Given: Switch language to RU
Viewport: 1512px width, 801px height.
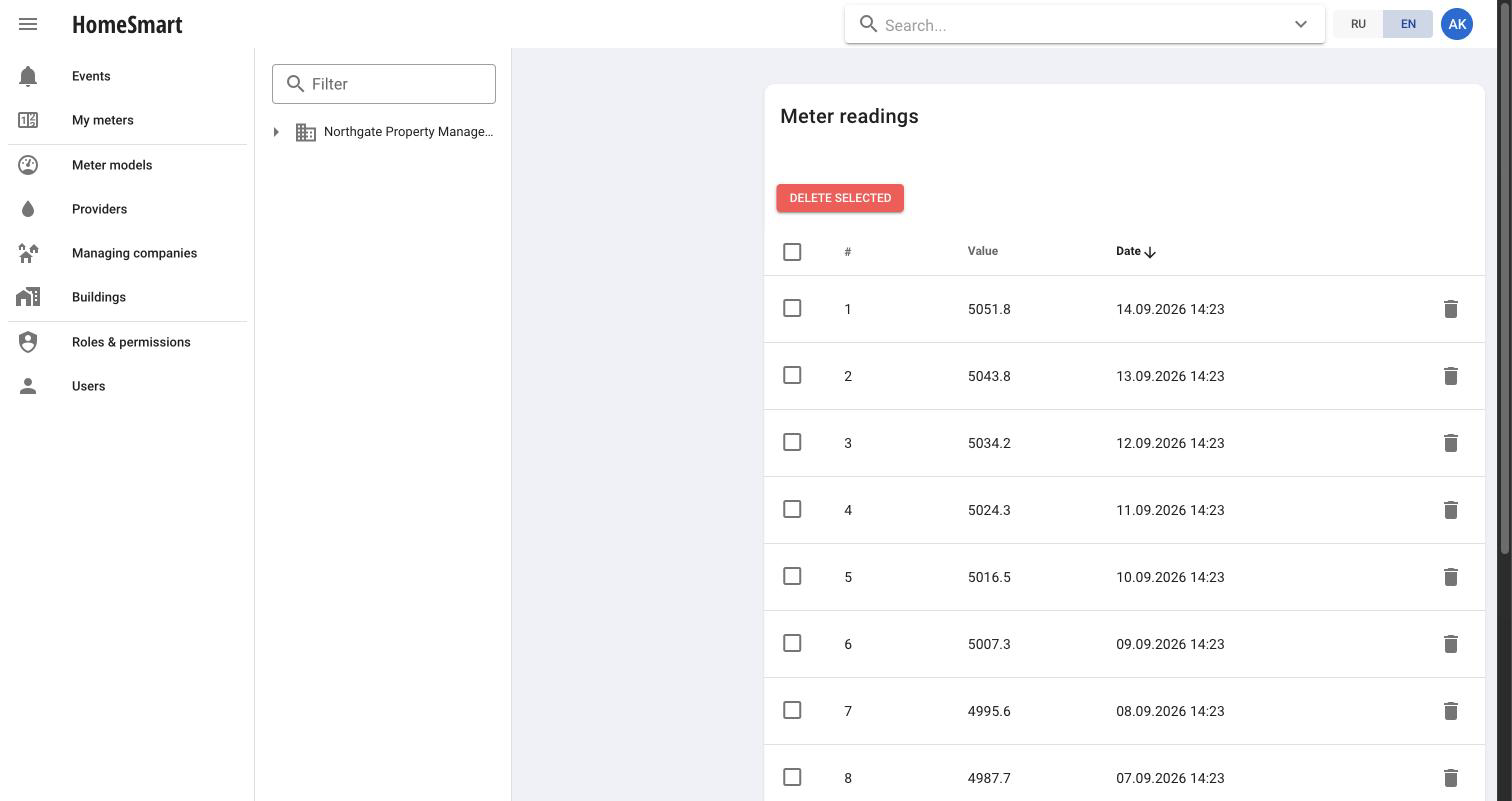Looking at the screenshot, I should coord(1358,24).
